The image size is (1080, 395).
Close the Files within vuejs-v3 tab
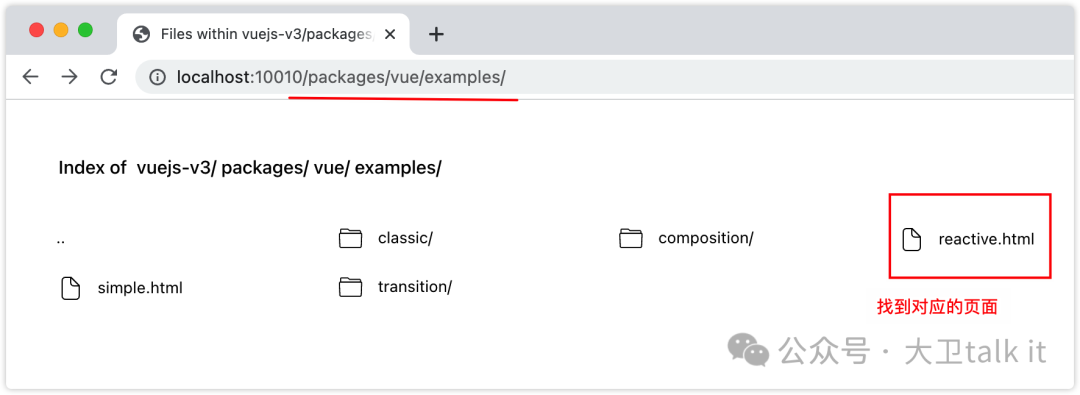(389, 34)
